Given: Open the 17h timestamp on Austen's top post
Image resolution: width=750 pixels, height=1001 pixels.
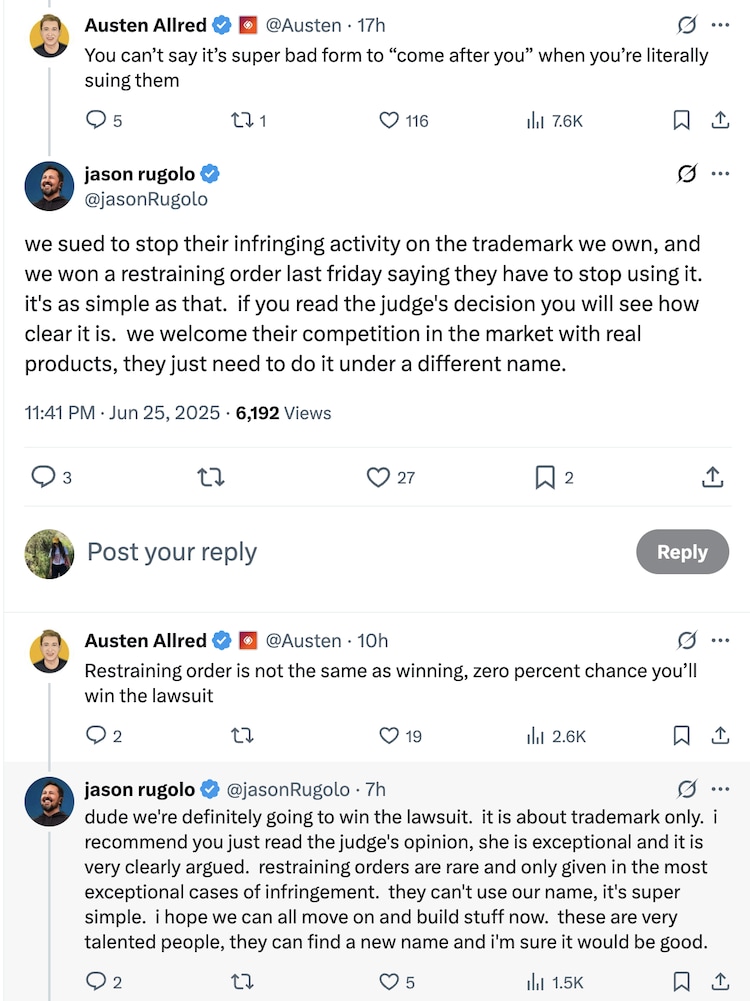Looking at the screenshot, I should pos(371,25).
